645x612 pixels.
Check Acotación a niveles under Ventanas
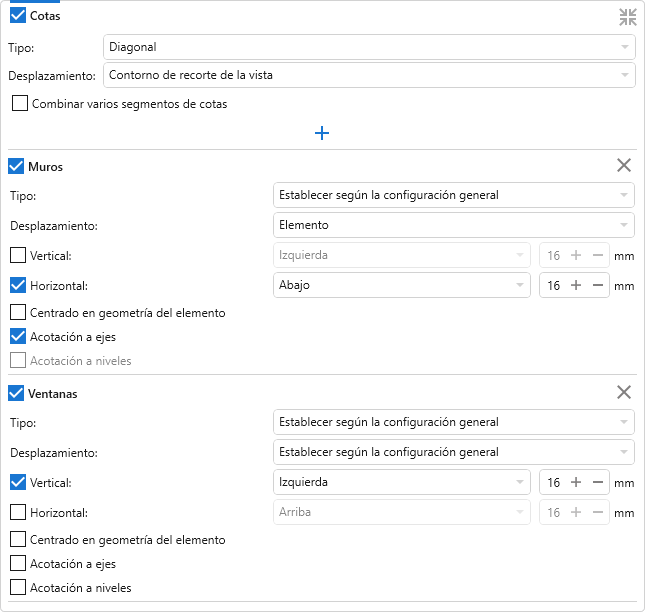pyautogui.click(x=18, y=588)
